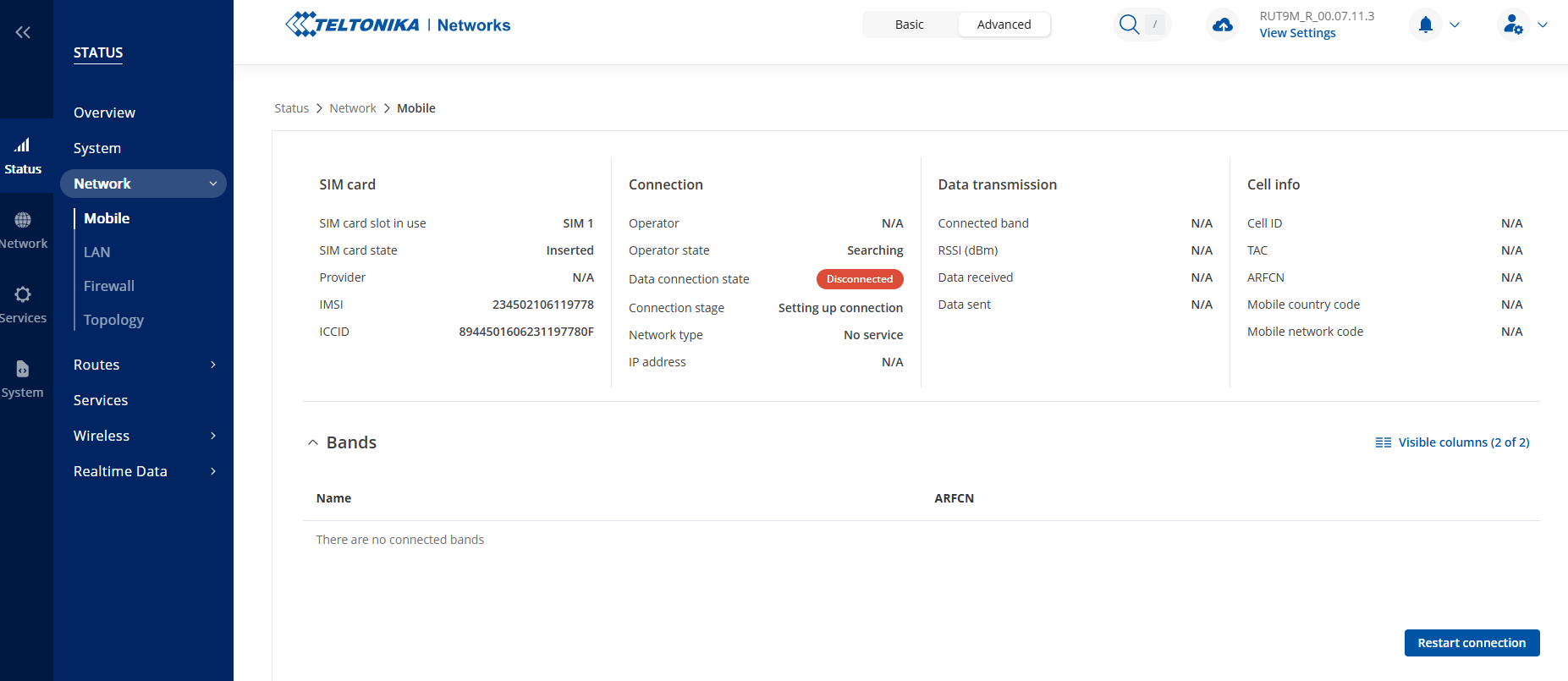
Task: Expand user account dropdown arrow
Action: (x=1543, y=25)
